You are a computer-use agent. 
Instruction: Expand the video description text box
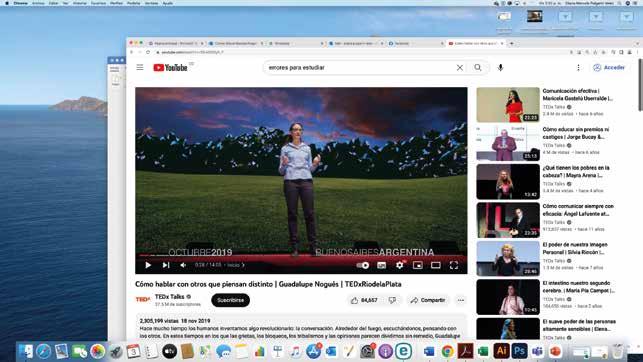point(301,328)
